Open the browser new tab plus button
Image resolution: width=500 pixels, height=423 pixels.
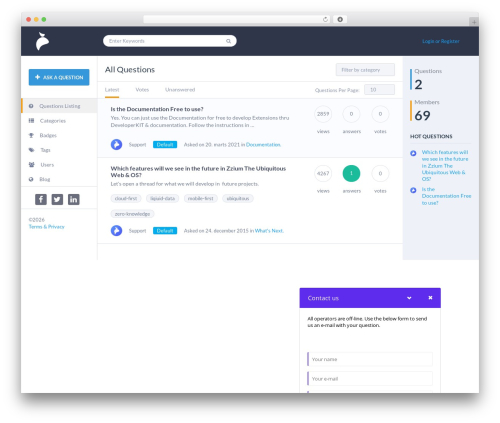pos(474,22)
